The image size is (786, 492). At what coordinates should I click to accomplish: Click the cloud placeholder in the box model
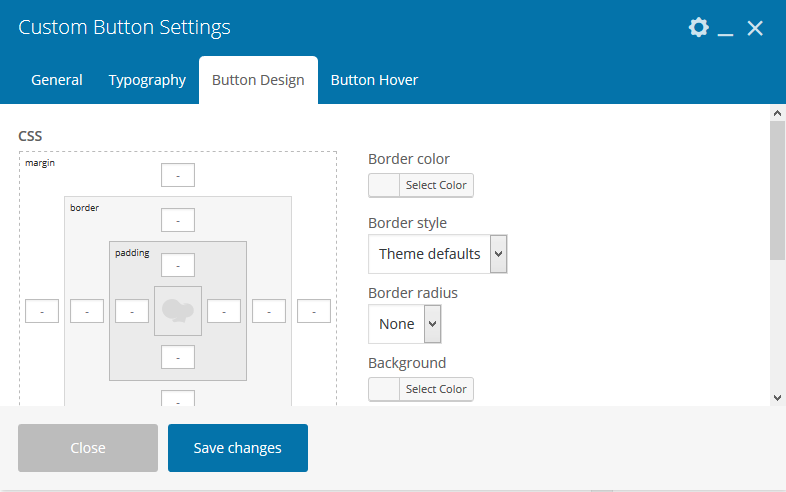coord(178,310)
